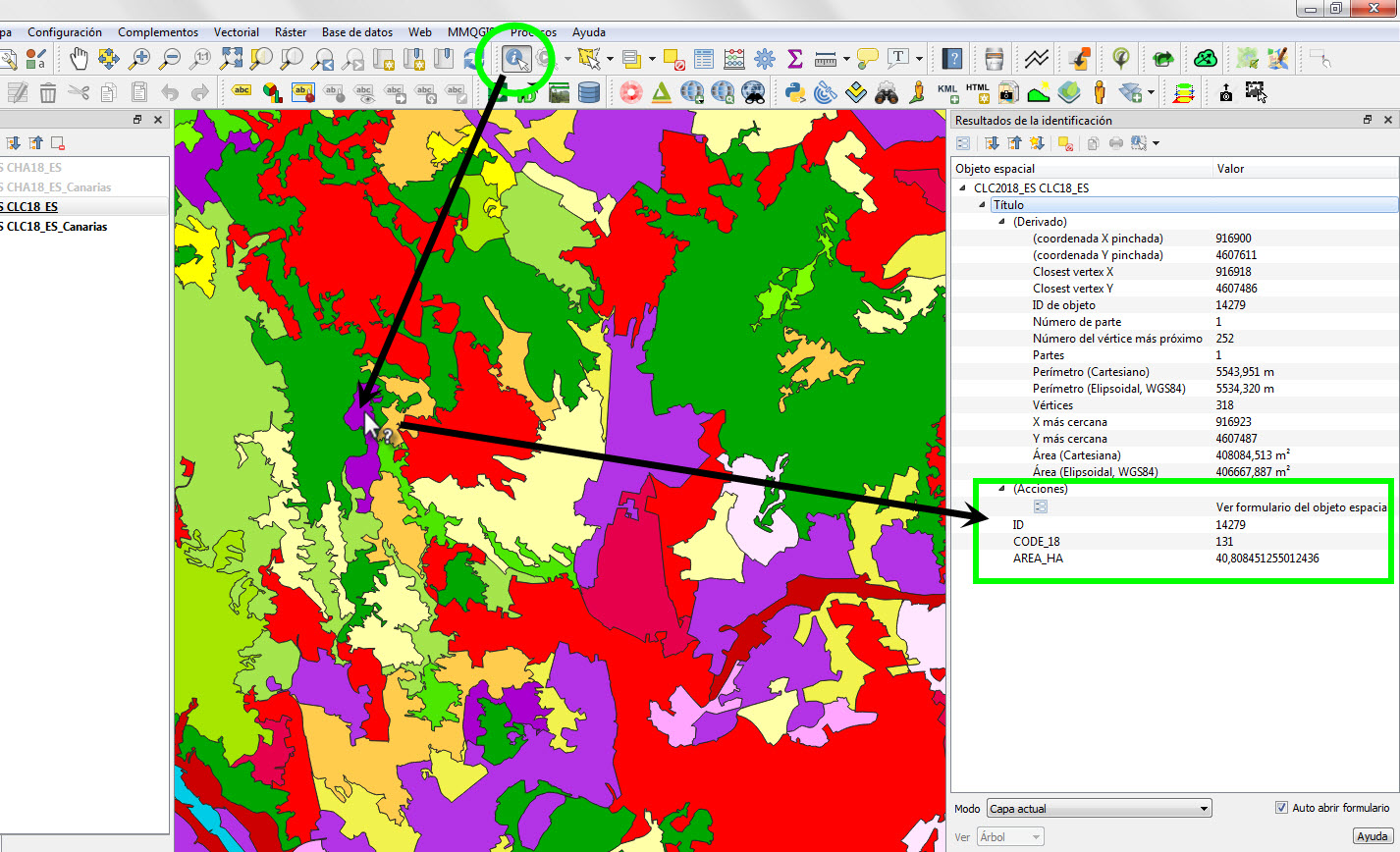Click Ver formulario del objeto espacial
Image resolution: width=1400 pixels, height=852 pixels.
(x=1300, y=507)
